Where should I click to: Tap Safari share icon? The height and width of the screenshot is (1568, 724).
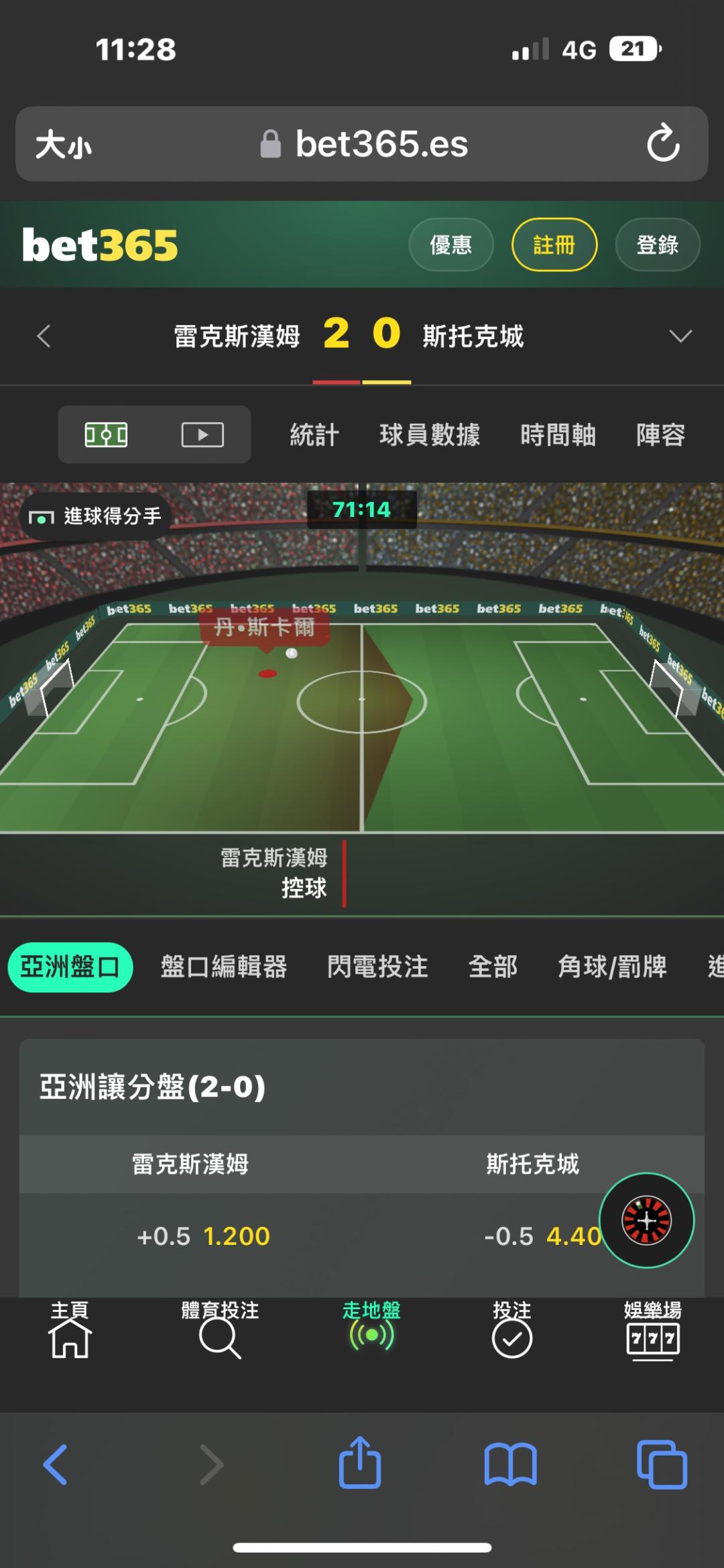point(360,1463)
